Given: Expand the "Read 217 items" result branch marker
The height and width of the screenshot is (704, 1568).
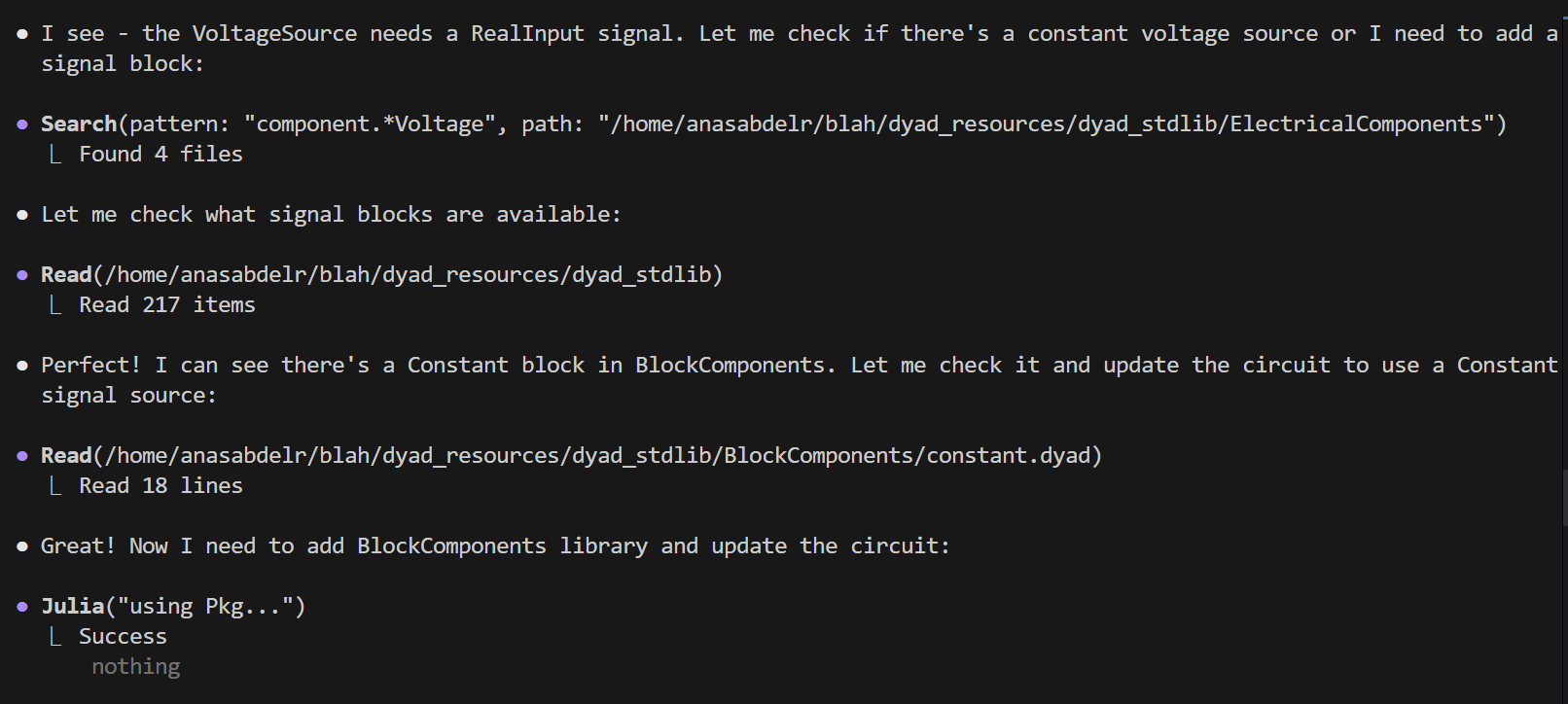Looking at the screenshot, I should coord(55,305).
